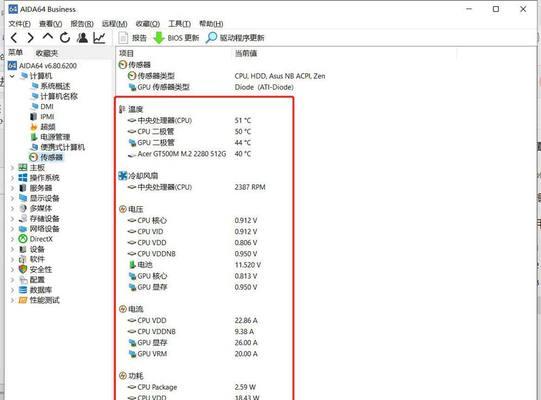
Task: Click the BIOS 更新 green arrow button
Action: coord(176,38)
